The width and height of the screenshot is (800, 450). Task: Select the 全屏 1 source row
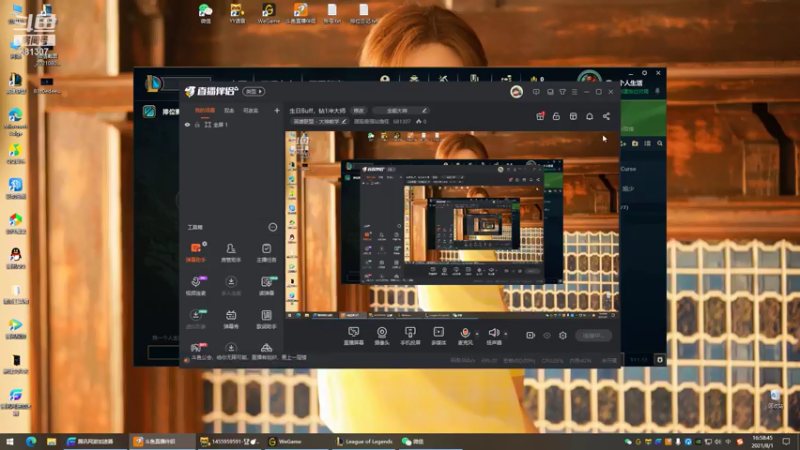click(x=232, y=124)
